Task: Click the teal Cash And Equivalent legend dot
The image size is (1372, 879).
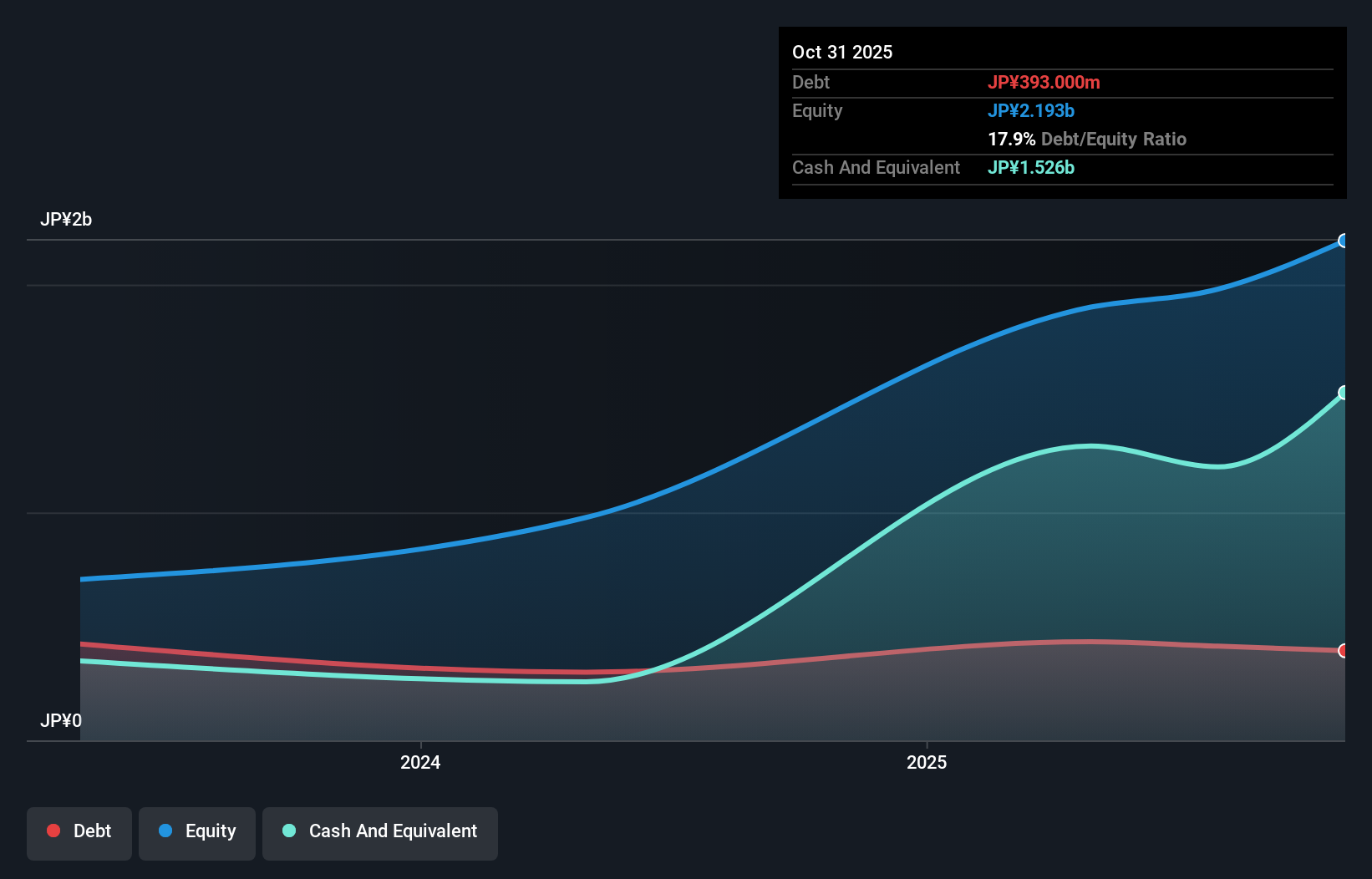Action: (288, 831)
